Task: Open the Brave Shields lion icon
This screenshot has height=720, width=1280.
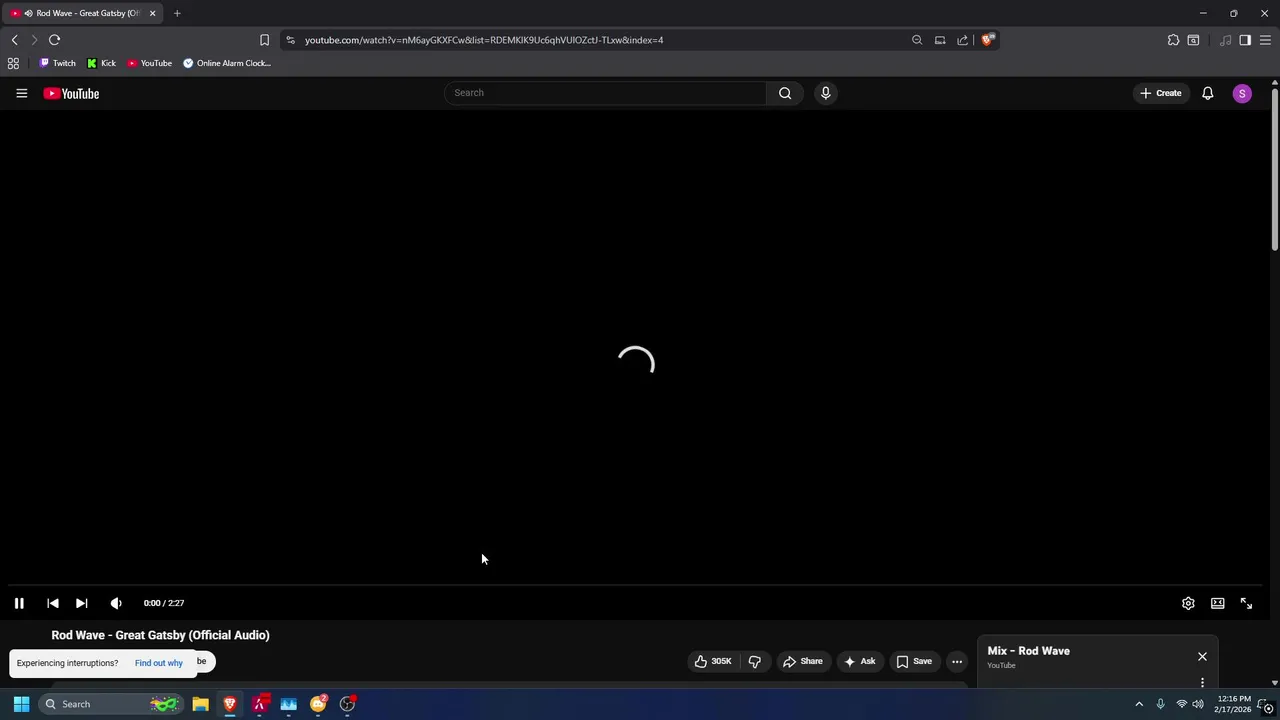Action: click(x=987, y=40)
